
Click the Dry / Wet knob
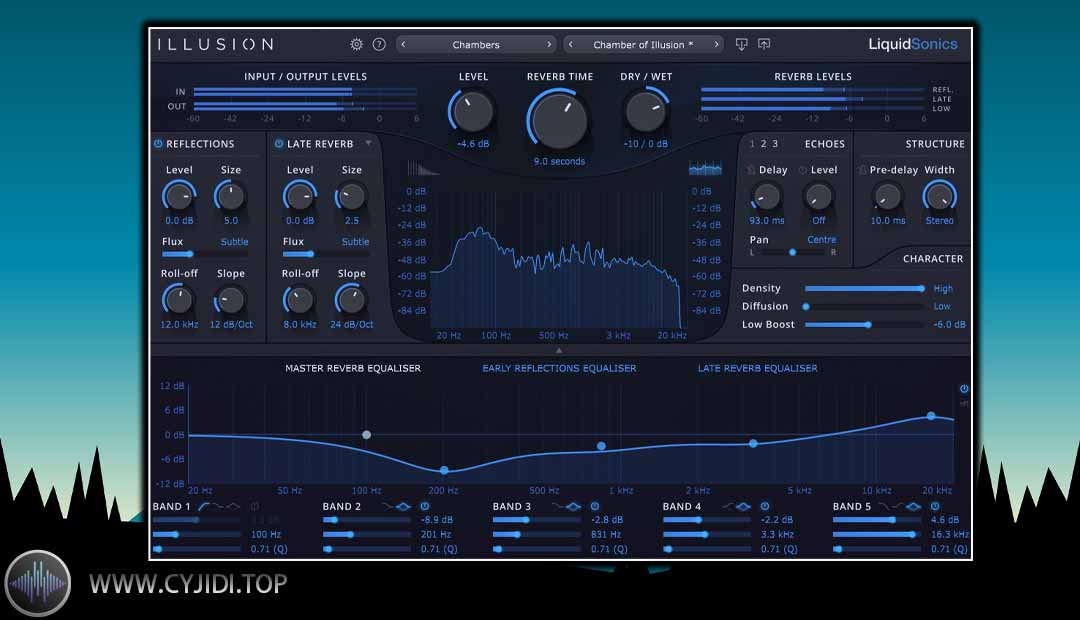(645, 112)
